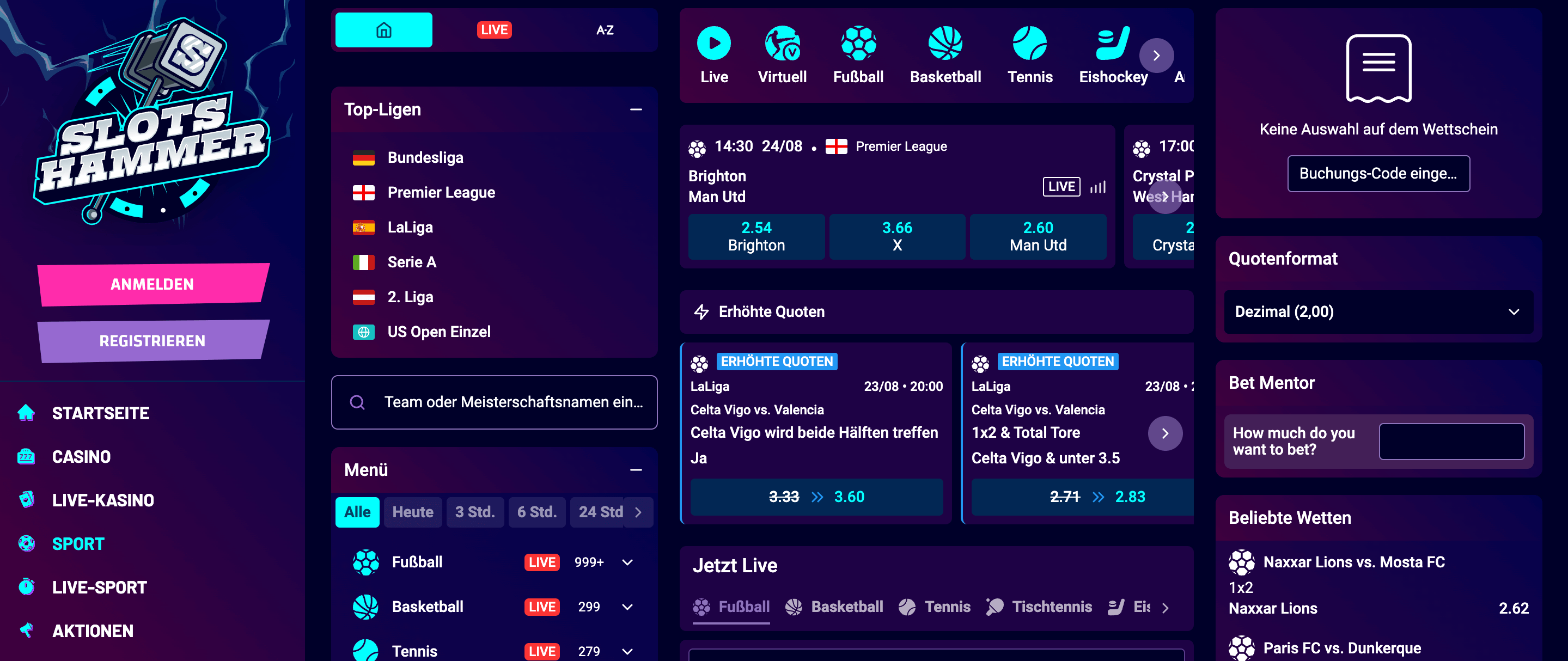1568x661 pixels.
Task: Click the Erhöhte Quoten lightning icon
Action: click(701, 311)
